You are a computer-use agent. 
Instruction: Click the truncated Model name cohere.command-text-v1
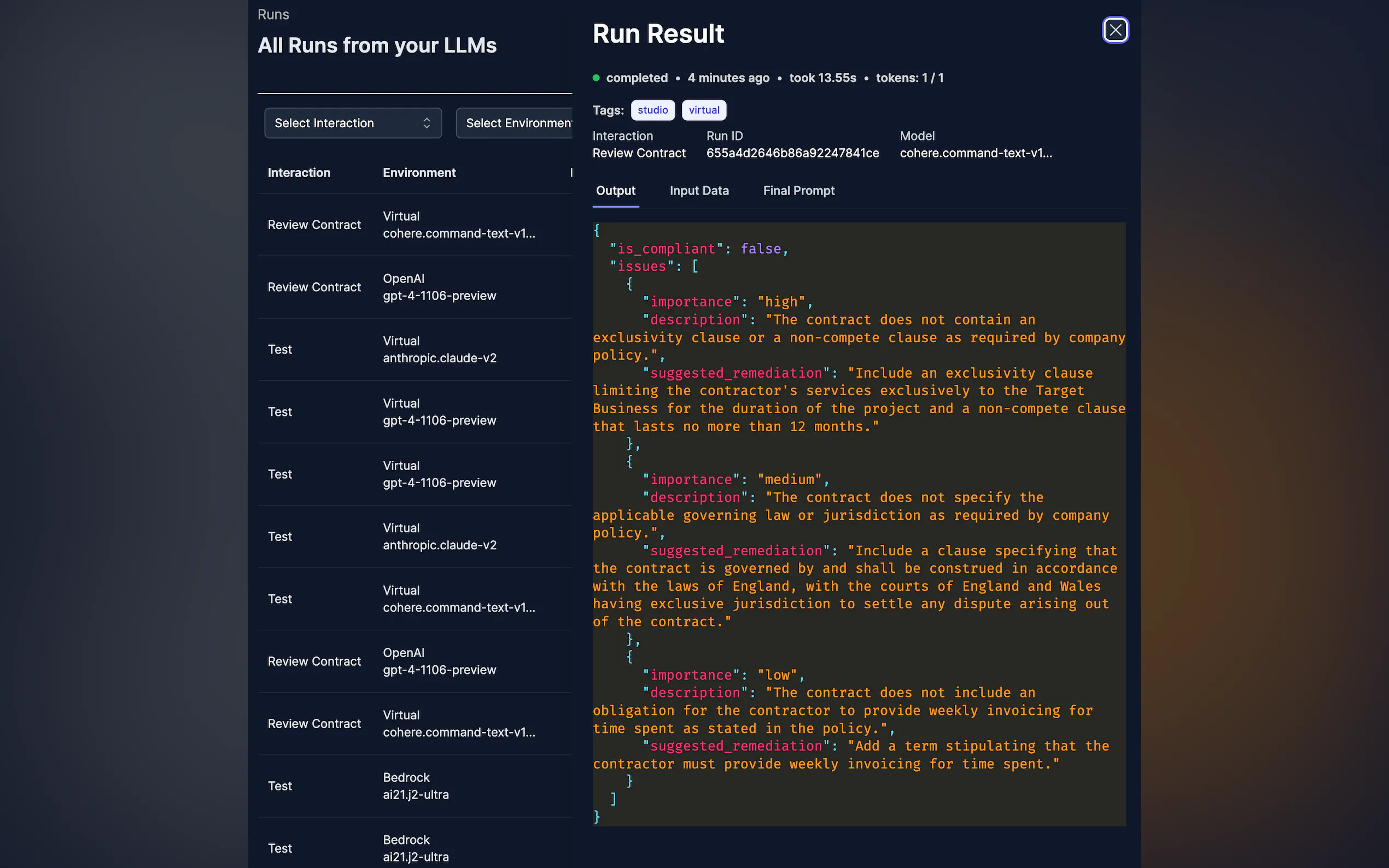click(975, 153)
